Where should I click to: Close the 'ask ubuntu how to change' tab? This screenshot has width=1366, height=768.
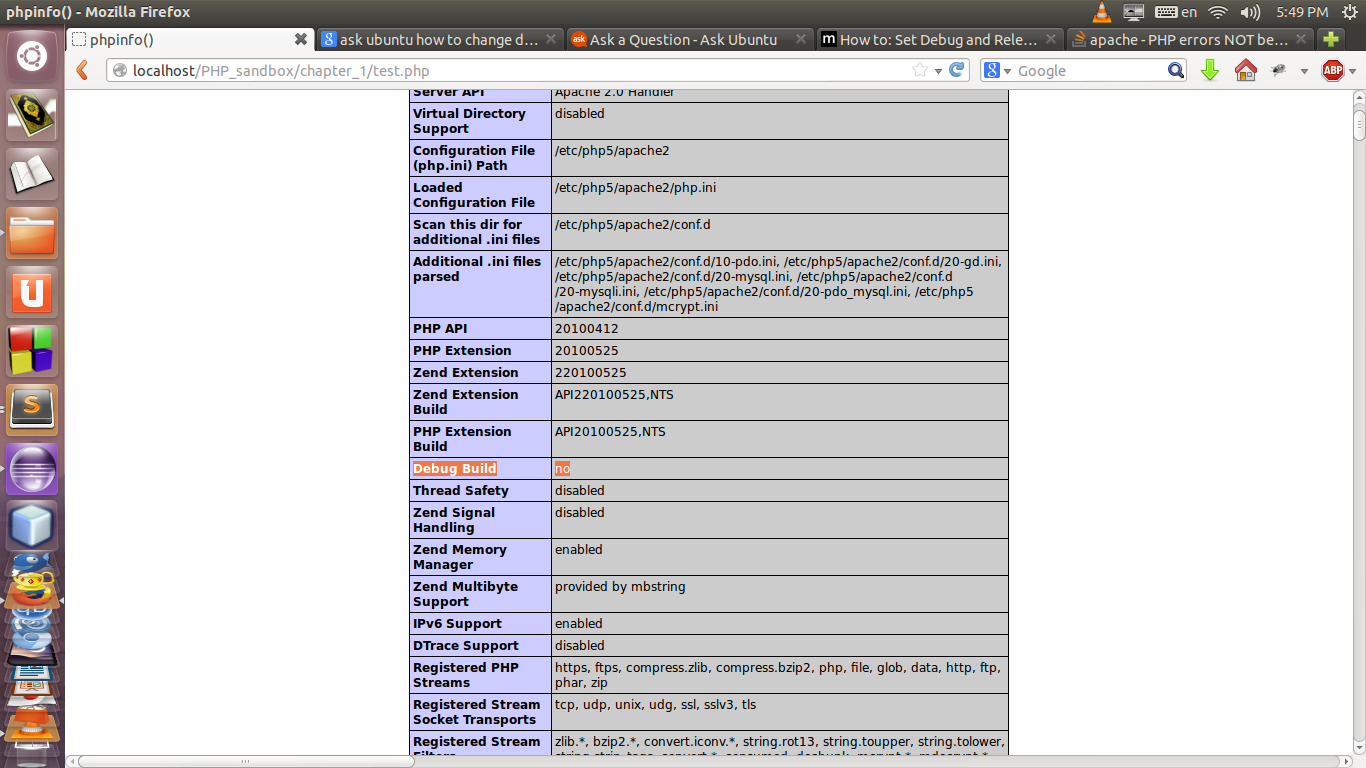click(551, 39)
